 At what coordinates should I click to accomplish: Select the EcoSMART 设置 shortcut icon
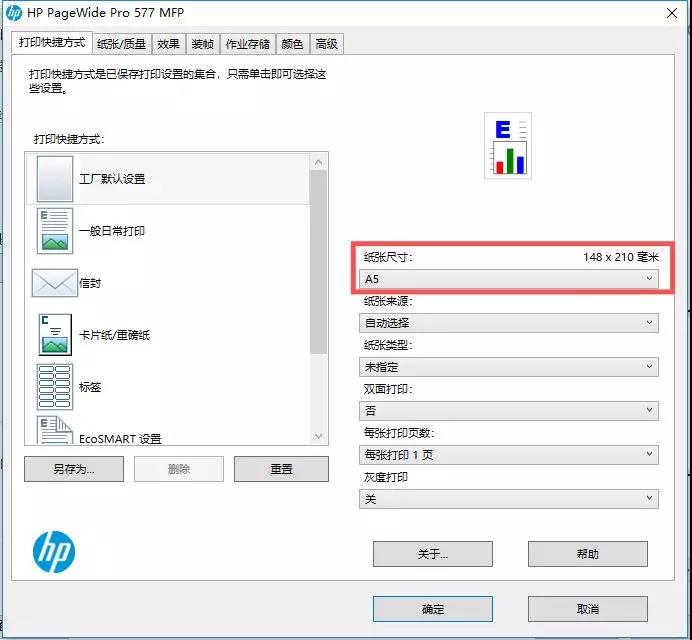(x=55, y=430)
